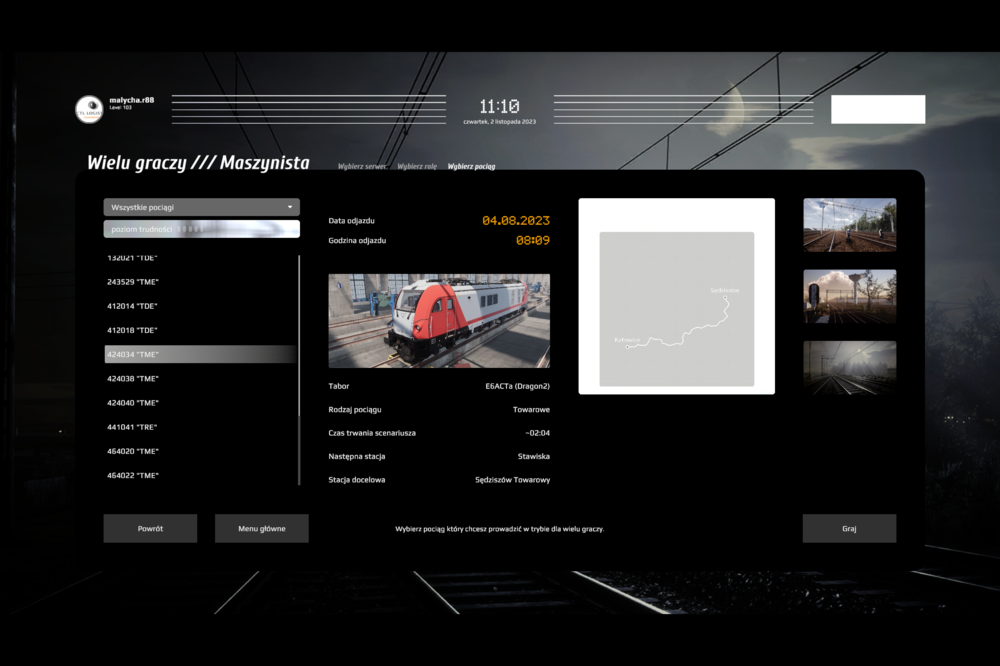
Task: Open the foggy tracks thumbnail
Action: [x=849, y=368]
